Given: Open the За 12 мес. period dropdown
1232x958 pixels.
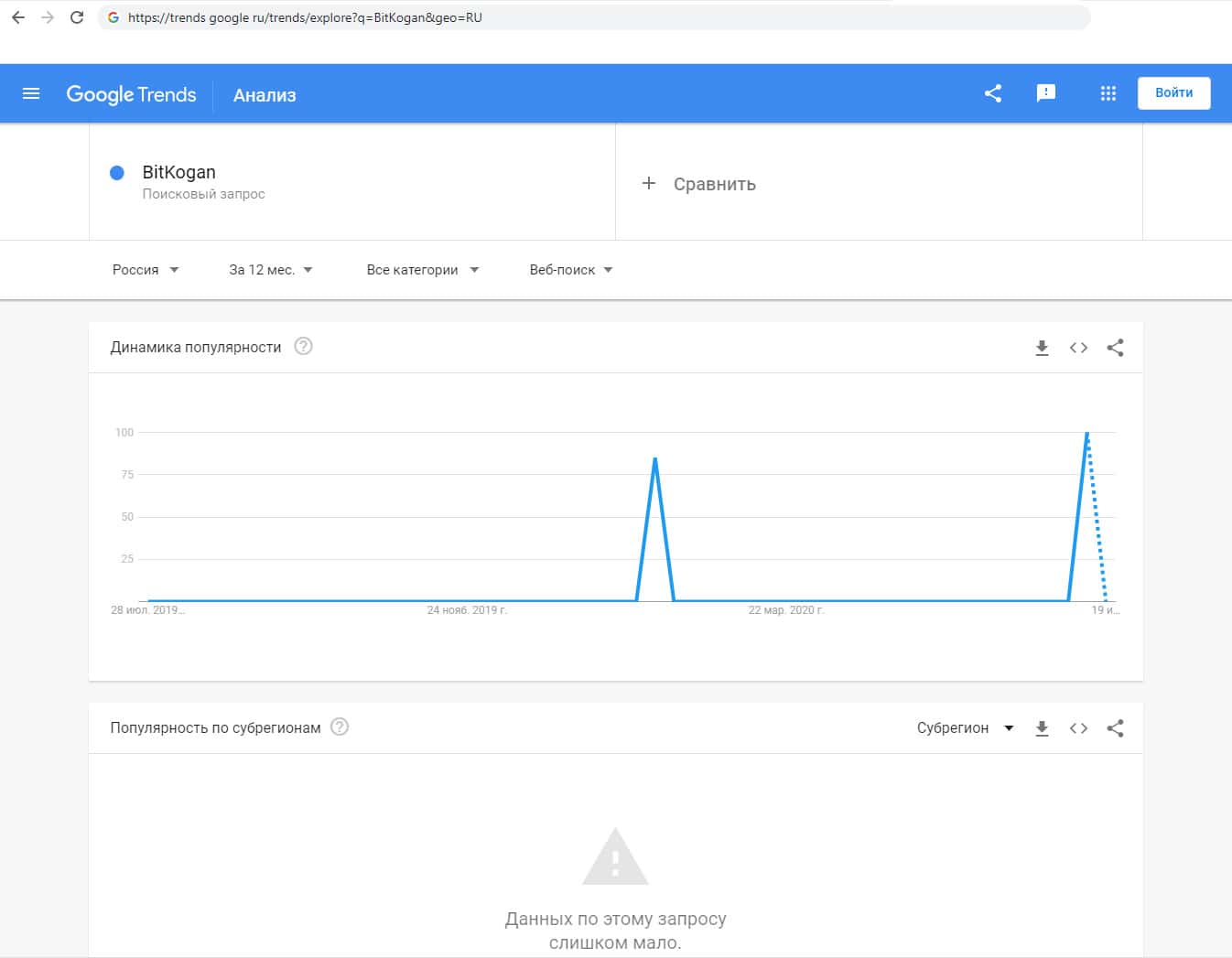Looking at the screenshot, I should [x=271, y=270].
